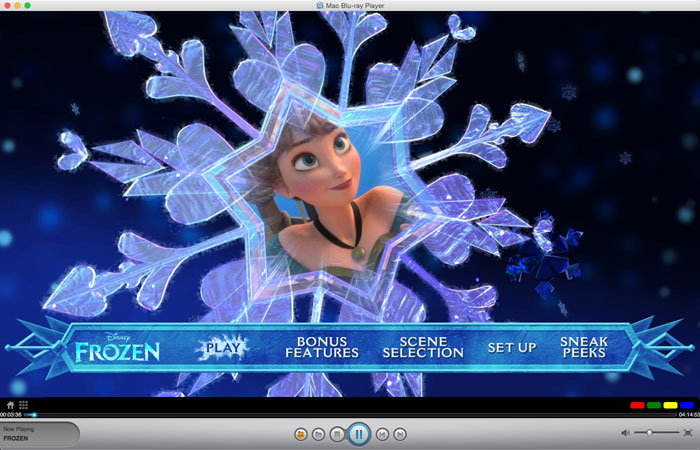The height and width of the screenshot is (450, 700).
Task: Seek along the playback progress bar
Action: (x=350, y=415)
